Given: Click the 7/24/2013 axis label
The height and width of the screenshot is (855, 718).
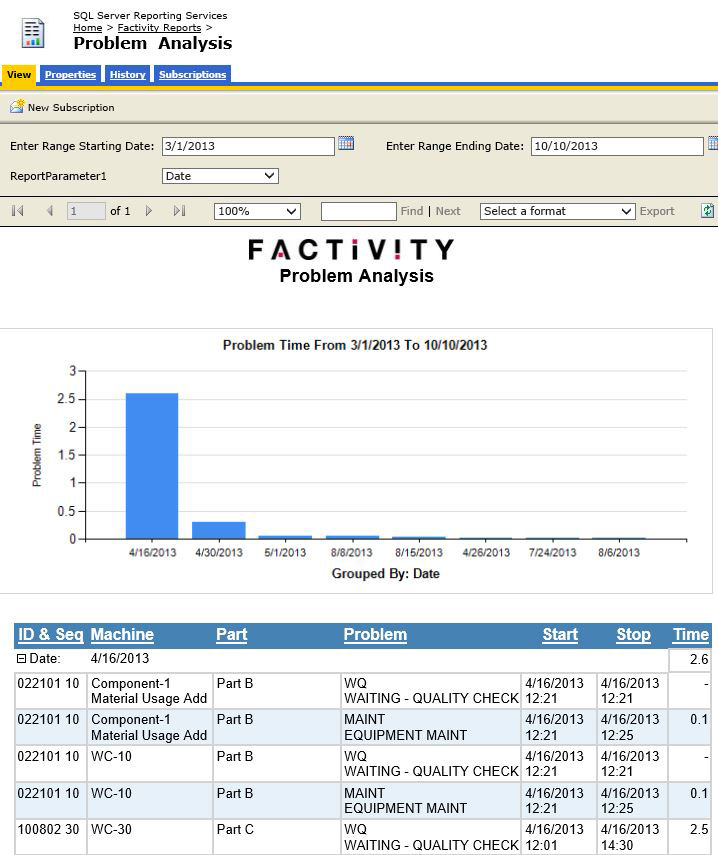Looking at the screenshot, I should point(552,553).
